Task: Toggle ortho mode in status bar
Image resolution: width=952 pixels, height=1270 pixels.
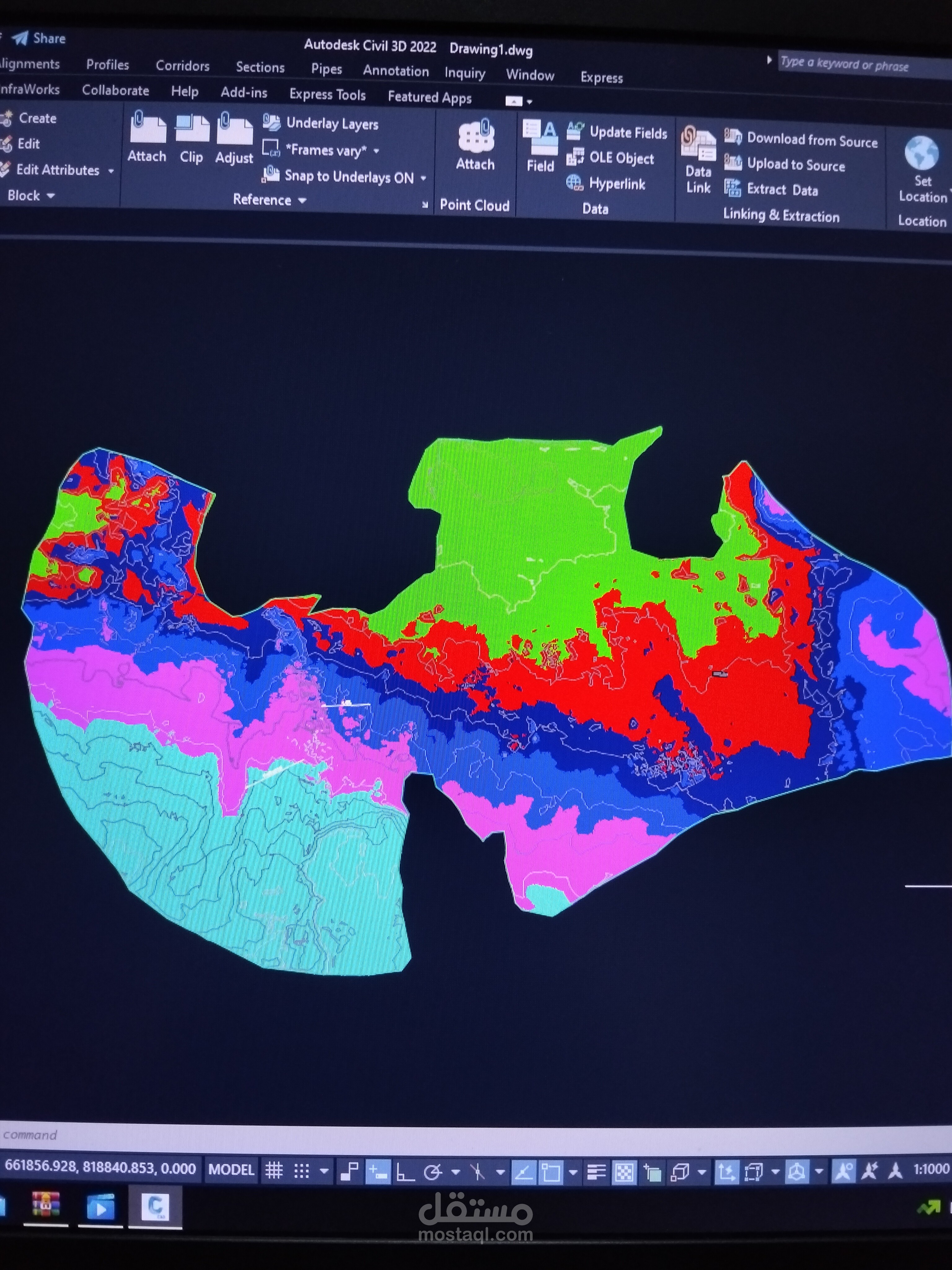Action: coord(406,1171)
